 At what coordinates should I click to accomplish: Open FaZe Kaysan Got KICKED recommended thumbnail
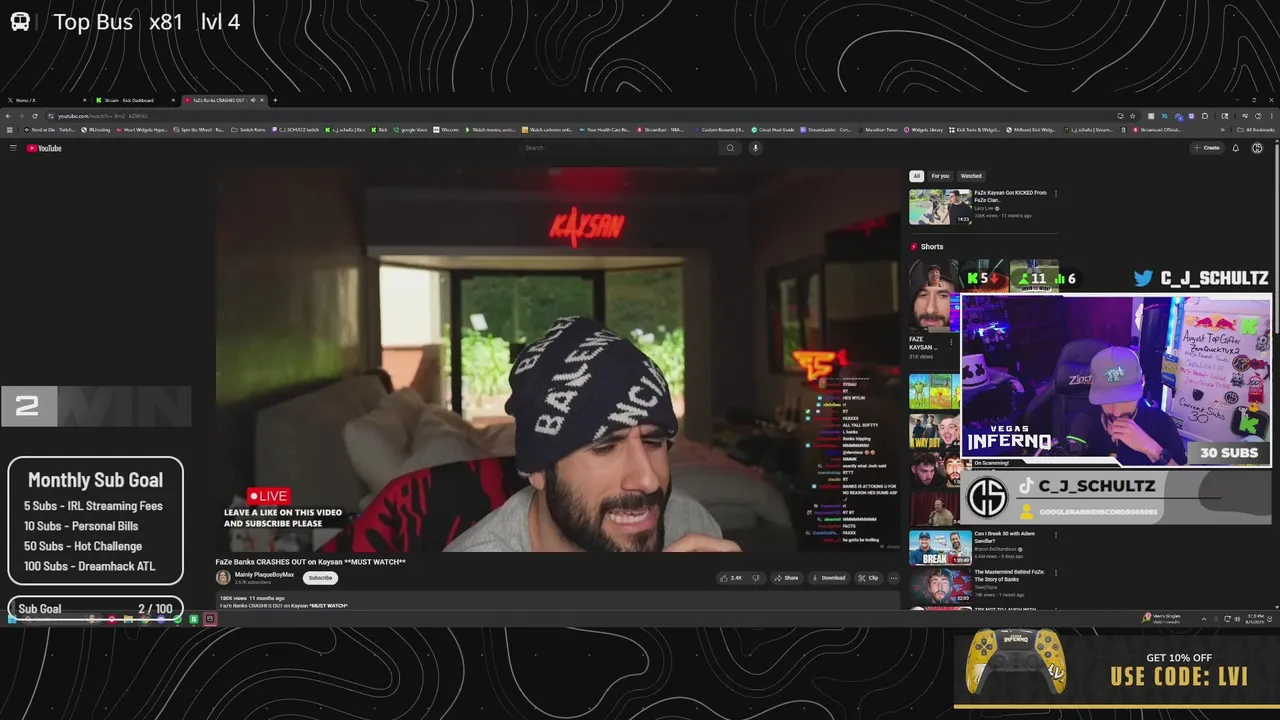[940, 207]
